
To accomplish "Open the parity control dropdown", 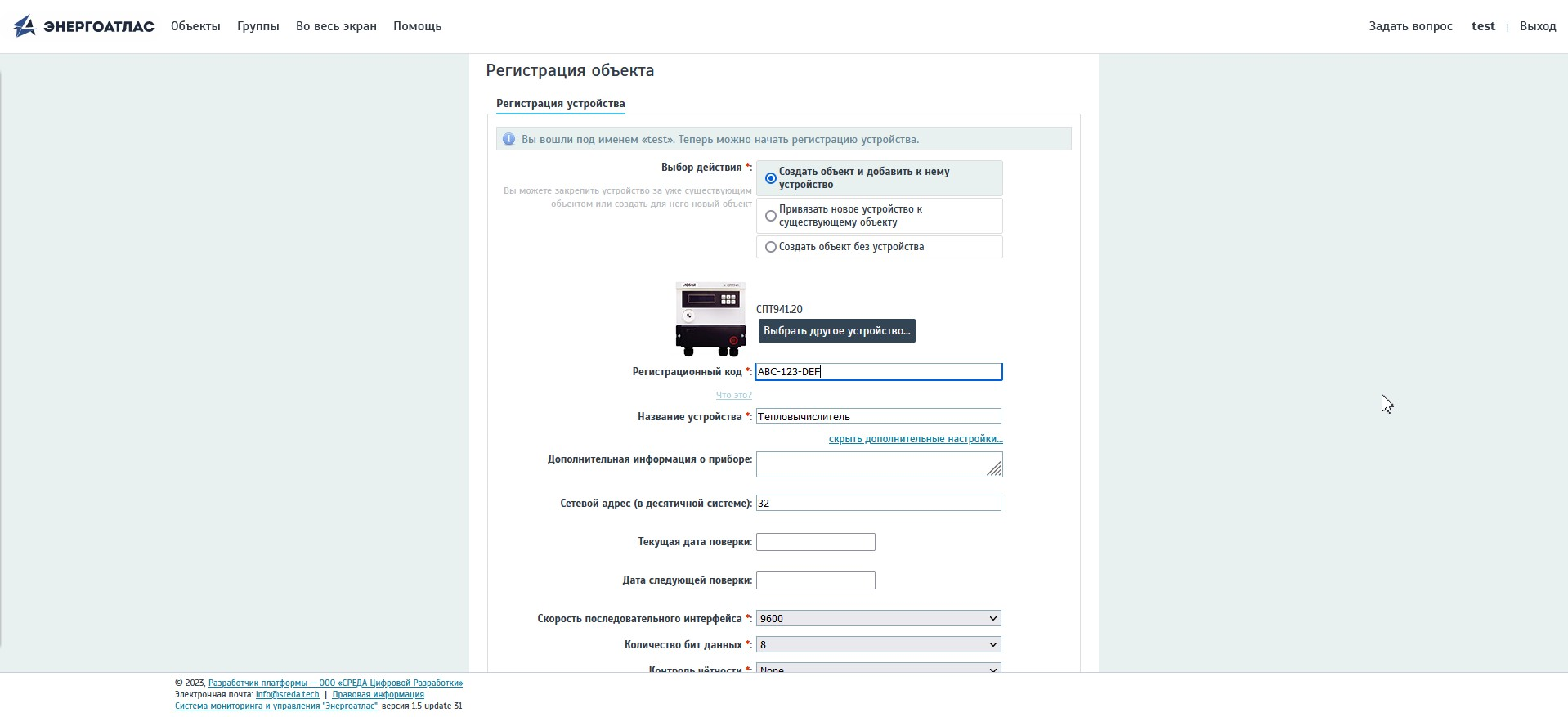I will tap(878, 668).
